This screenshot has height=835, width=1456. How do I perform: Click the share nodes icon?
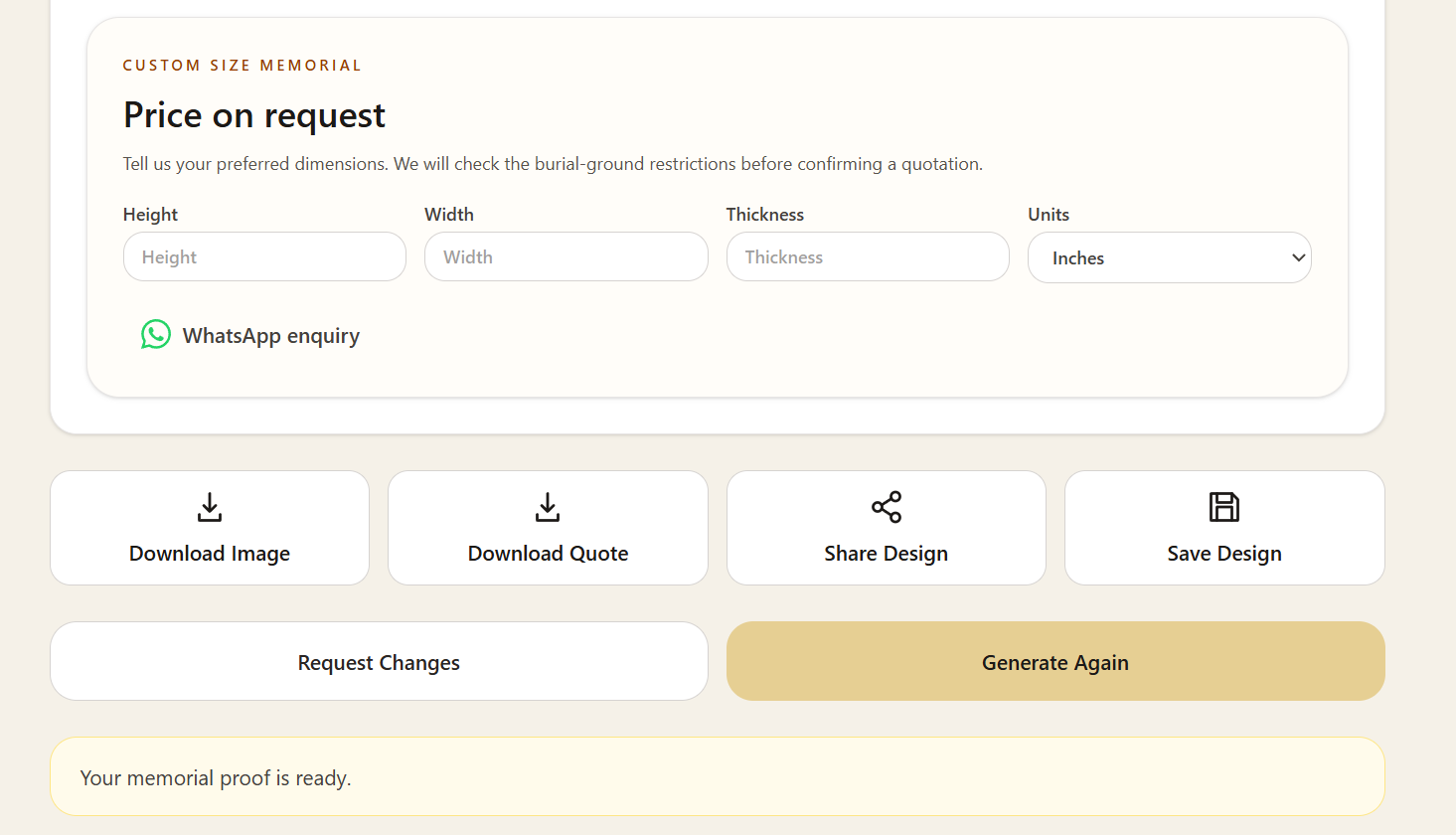coord(887,507)
